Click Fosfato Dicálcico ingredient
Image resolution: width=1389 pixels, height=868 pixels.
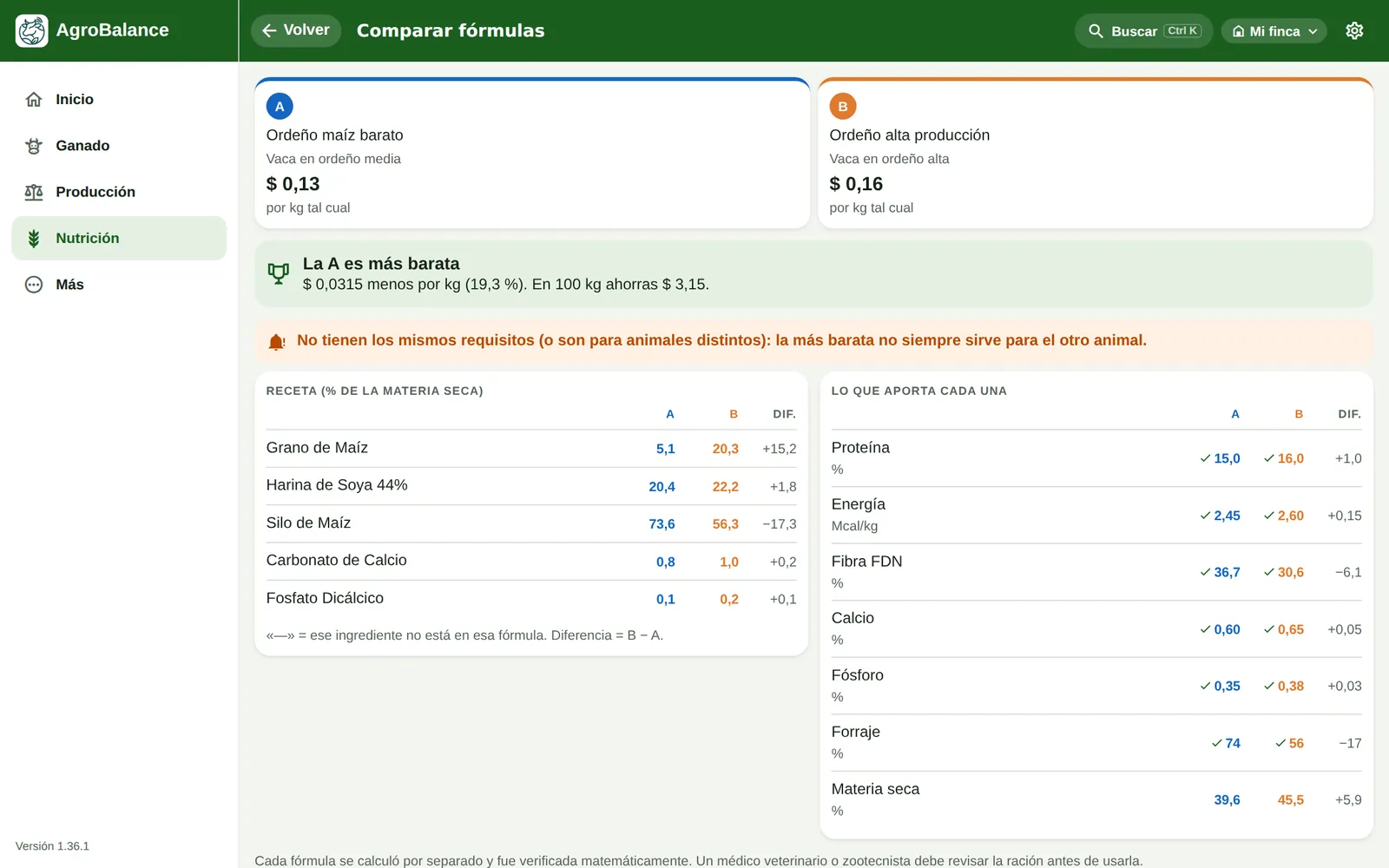pyautogui.click(x=325, y=598)
